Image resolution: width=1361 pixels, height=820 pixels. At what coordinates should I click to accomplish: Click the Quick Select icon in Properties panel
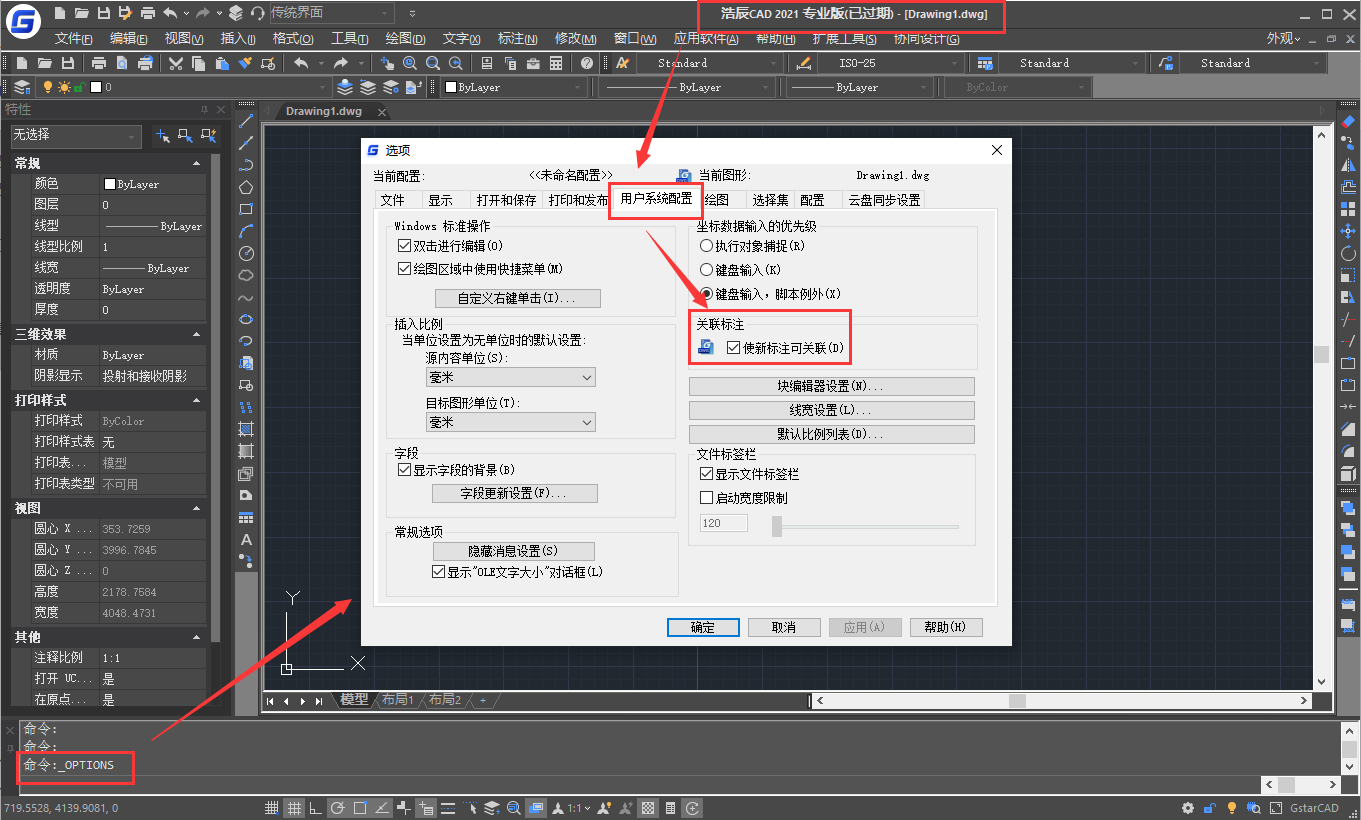click(x=208, y=135)
